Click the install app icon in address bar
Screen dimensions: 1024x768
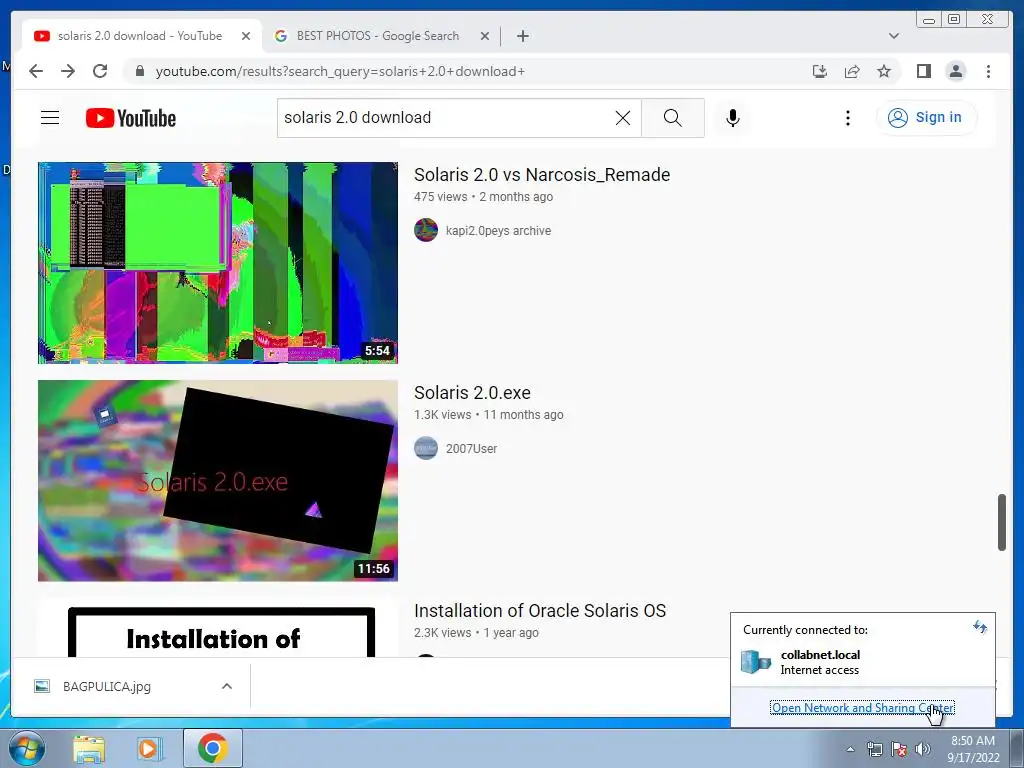(820, 71)
